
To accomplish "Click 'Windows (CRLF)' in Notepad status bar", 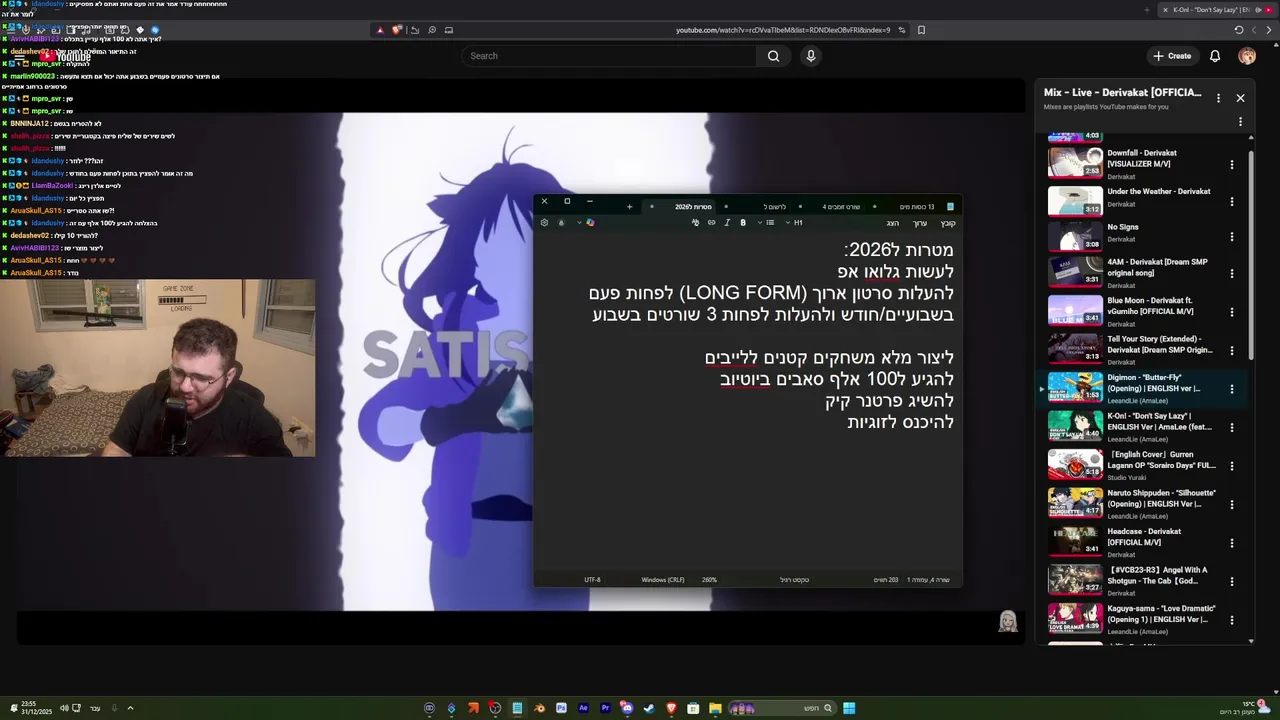I will click(x=663, y=580).
